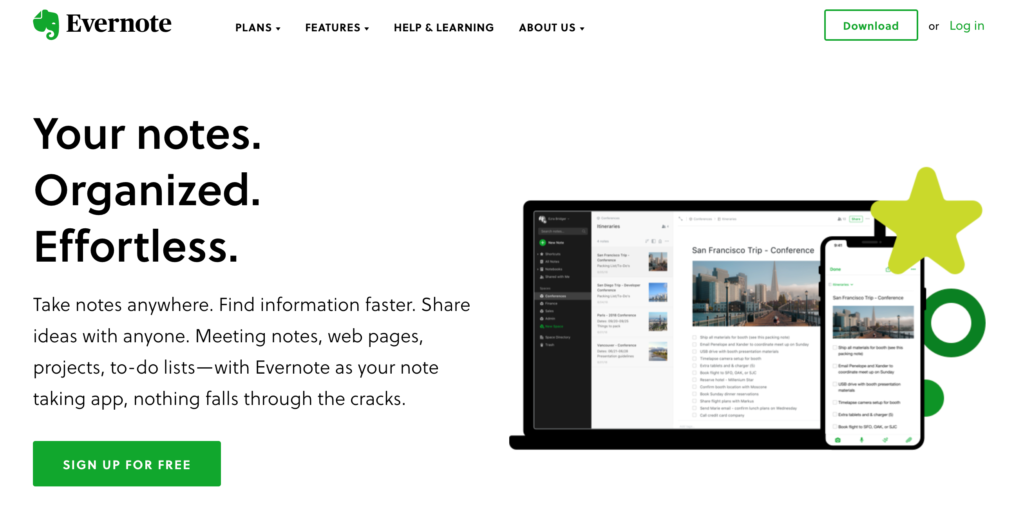Click the Search notes field in laptop mockup

tap(563, 231)
